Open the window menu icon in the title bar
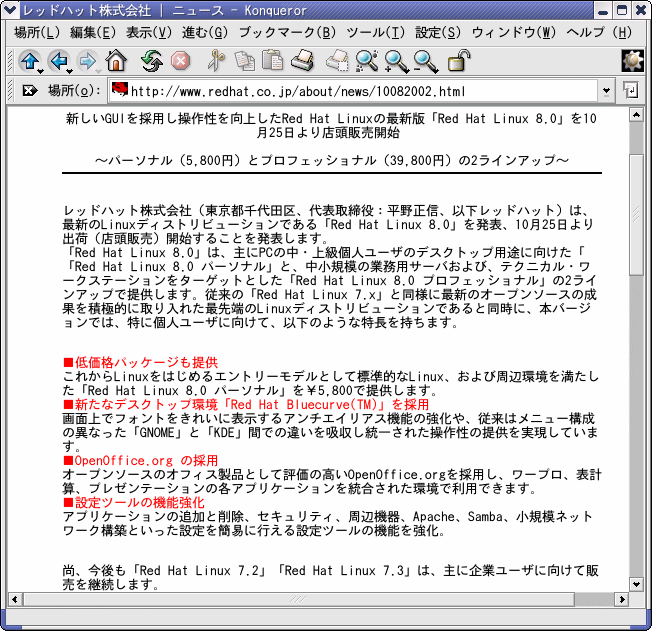The width and height of the screenshot is (652, 631). (10, 10)
